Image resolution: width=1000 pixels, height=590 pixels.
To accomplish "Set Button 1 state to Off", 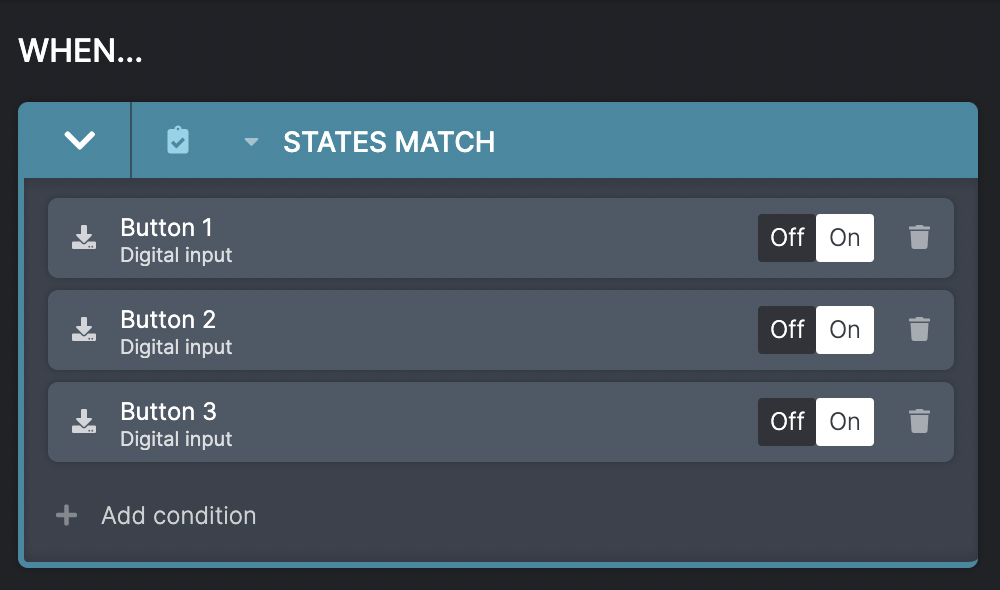I will click(x=787, y=238).
